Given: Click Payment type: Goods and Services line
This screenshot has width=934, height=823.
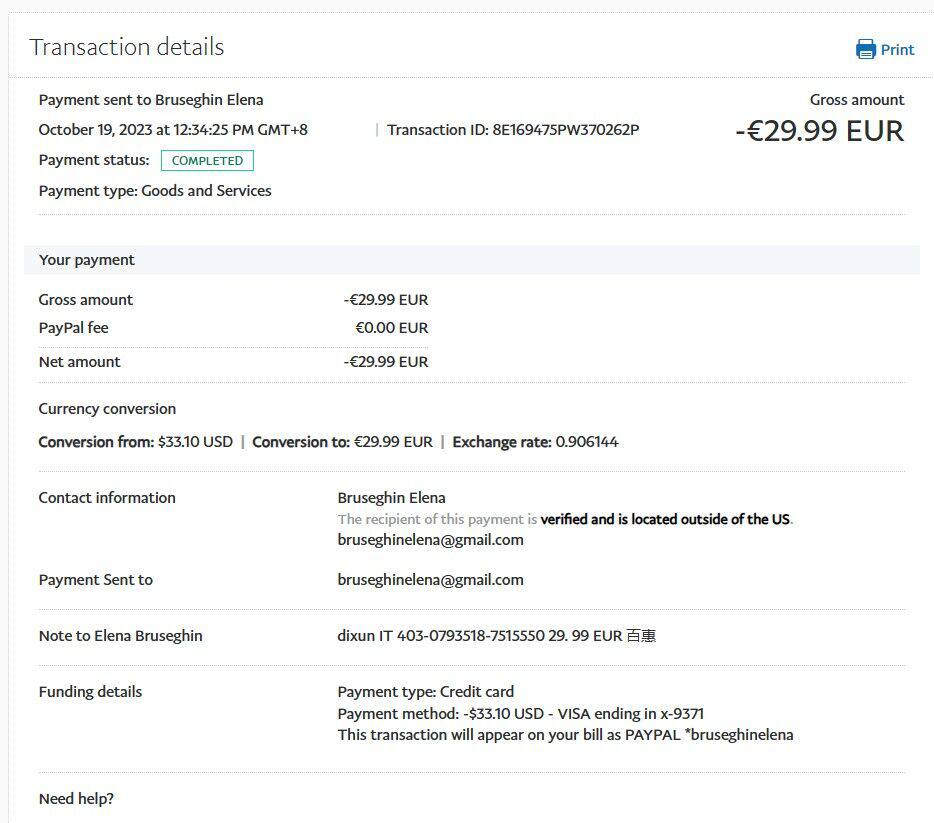Looking at the screenshot, I should [x=155, y=191].
